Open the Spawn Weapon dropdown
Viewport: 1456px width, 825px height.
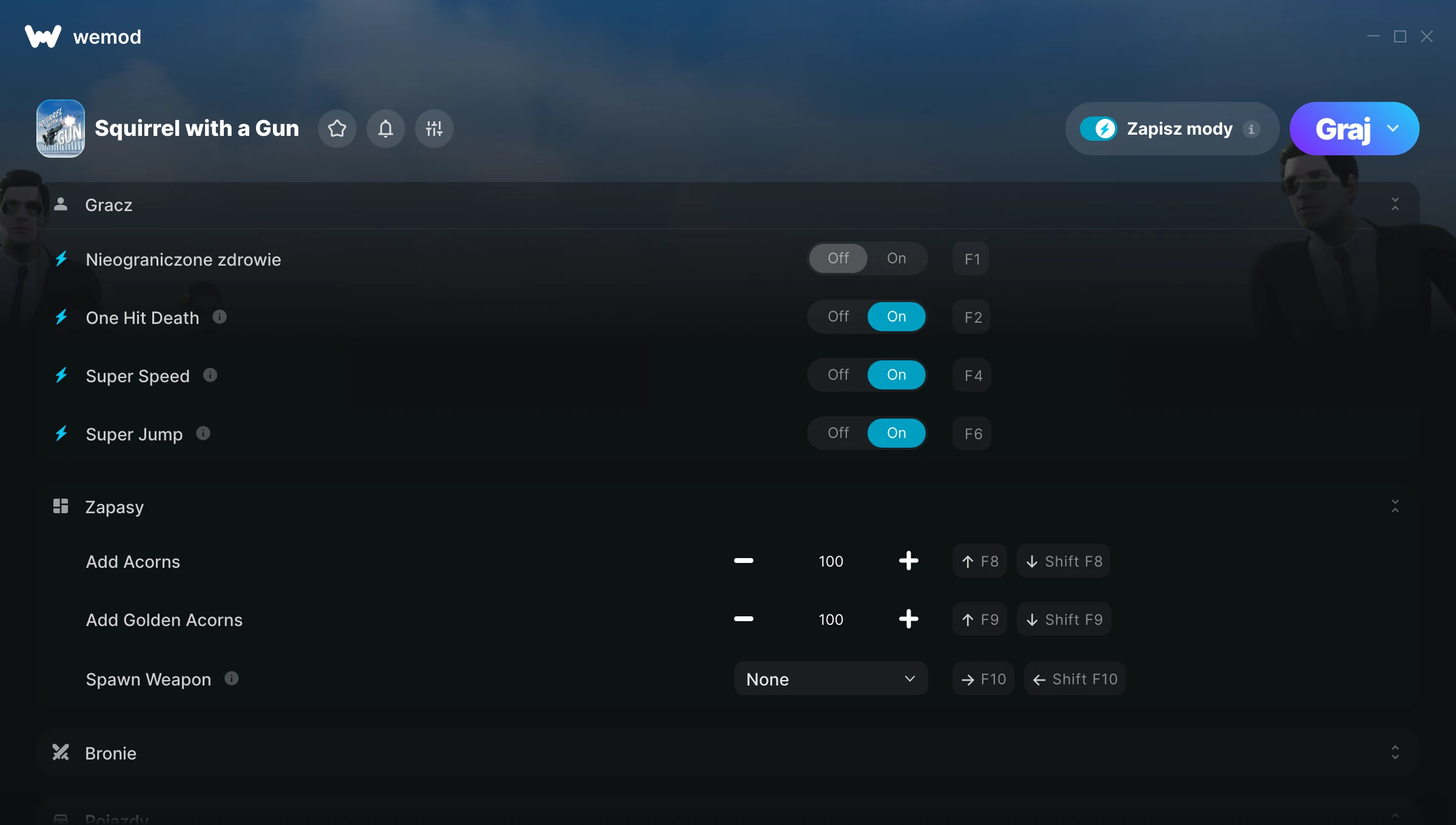pyautogui.click(x=831, y=678)
